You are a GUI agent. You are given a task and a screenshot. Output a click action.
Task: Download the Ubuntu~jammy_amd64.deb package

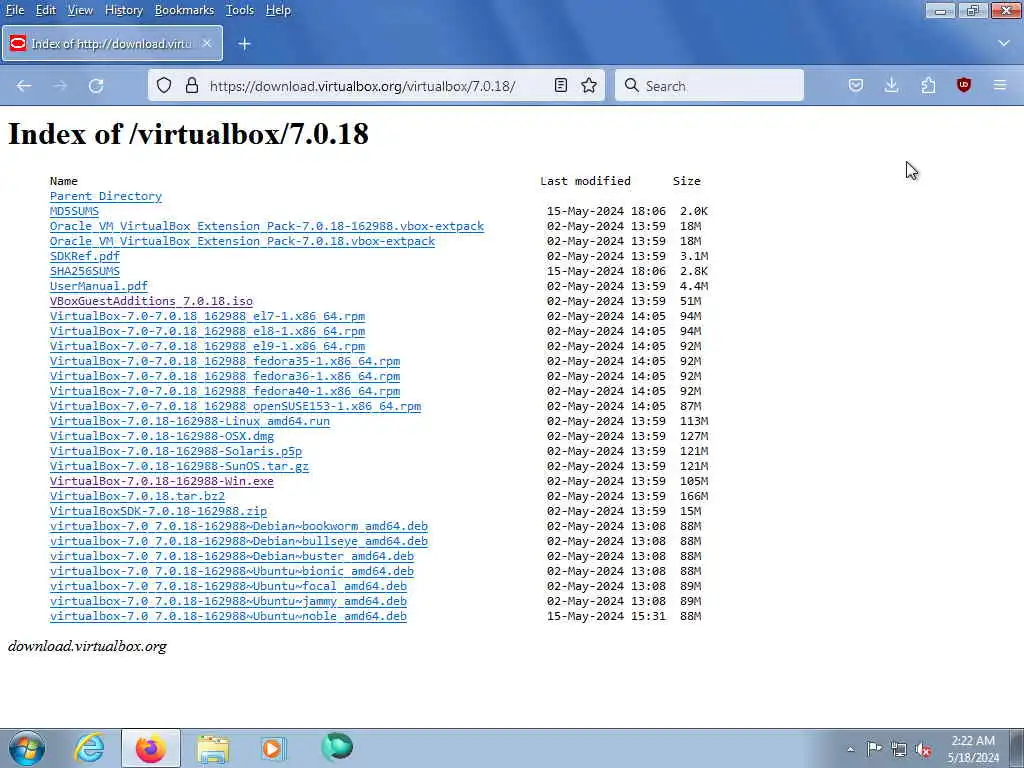coord(229,601)
